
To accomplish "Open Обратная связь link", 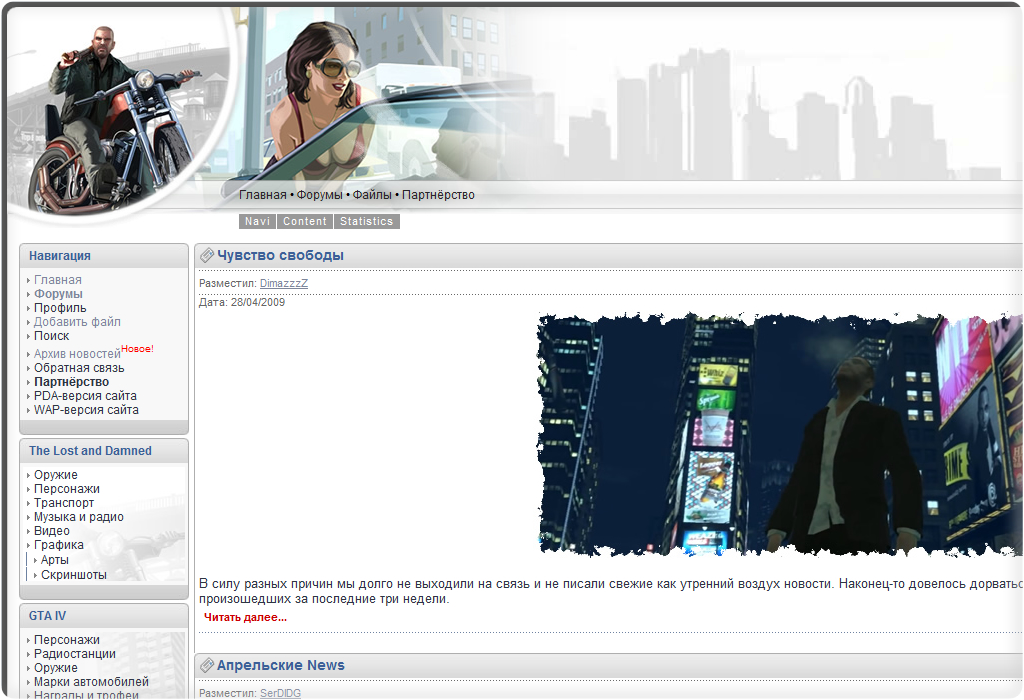I will coord(79,368).
